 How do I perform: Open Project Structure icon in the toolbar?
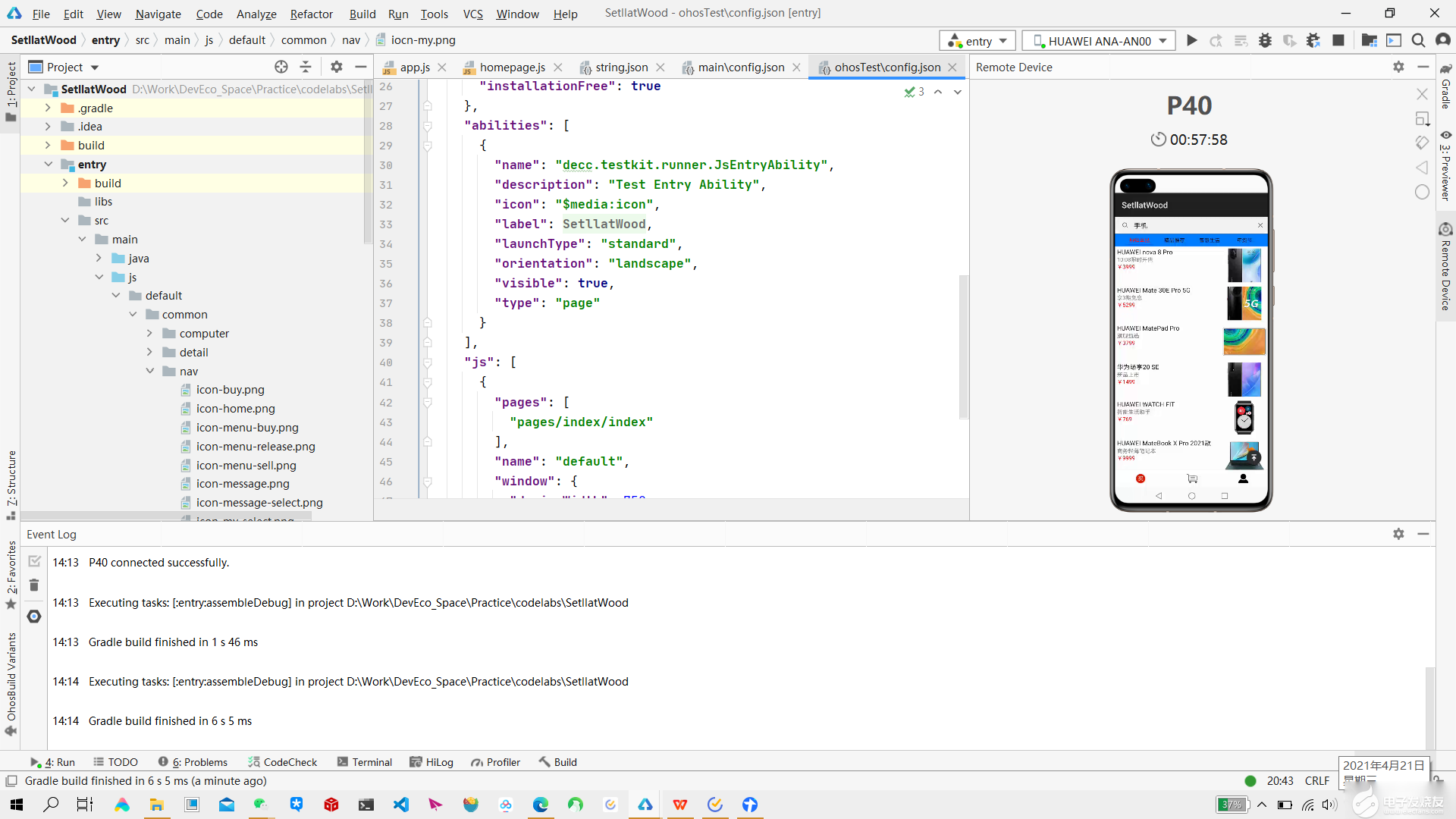[1369, 40]
